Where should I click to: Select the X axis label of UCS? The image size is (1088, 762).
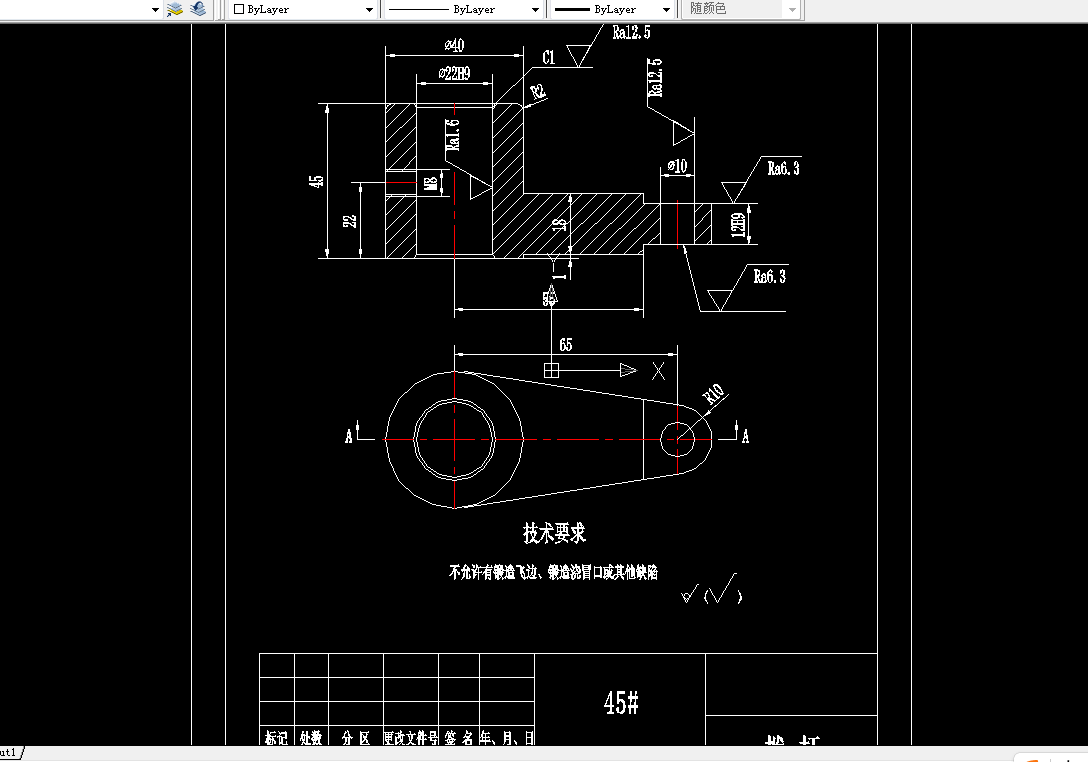pyautogui.click(x=658, y=371)
